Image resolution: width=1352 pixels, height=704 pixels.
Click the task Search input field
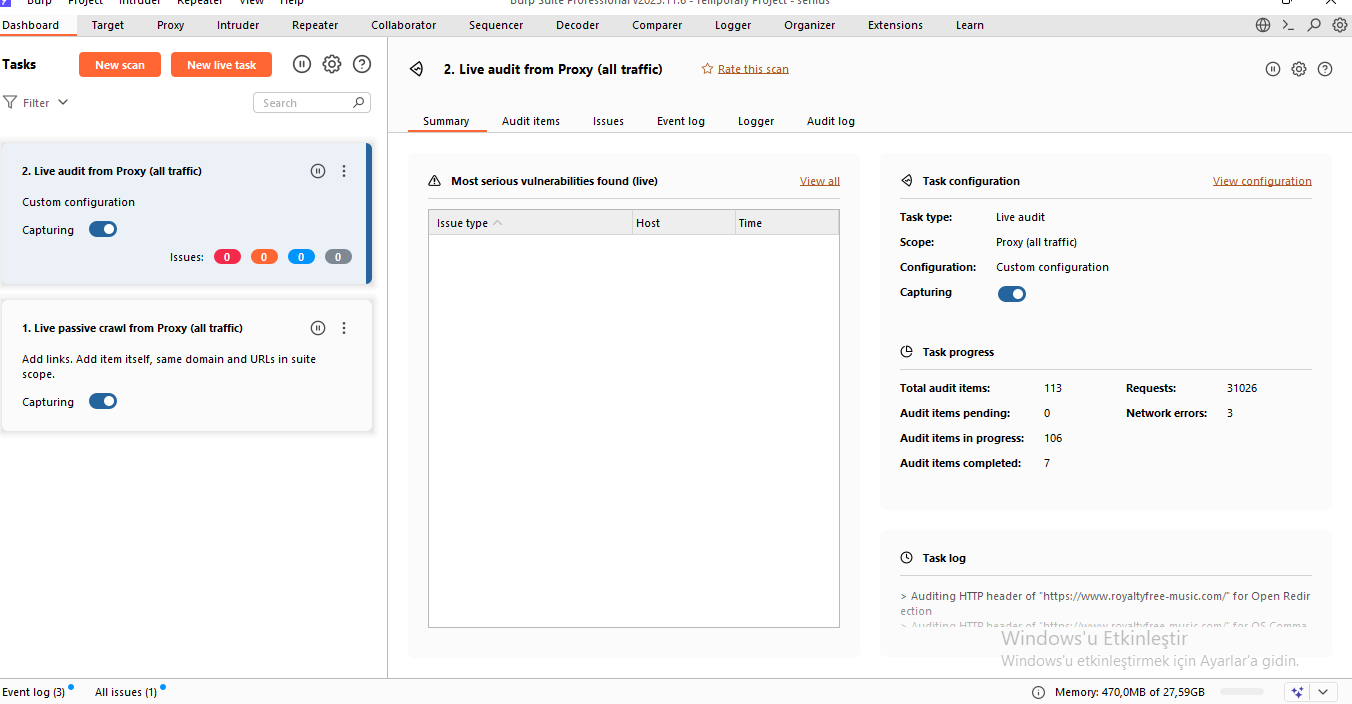pyautogui.click(x=305, y=103)
